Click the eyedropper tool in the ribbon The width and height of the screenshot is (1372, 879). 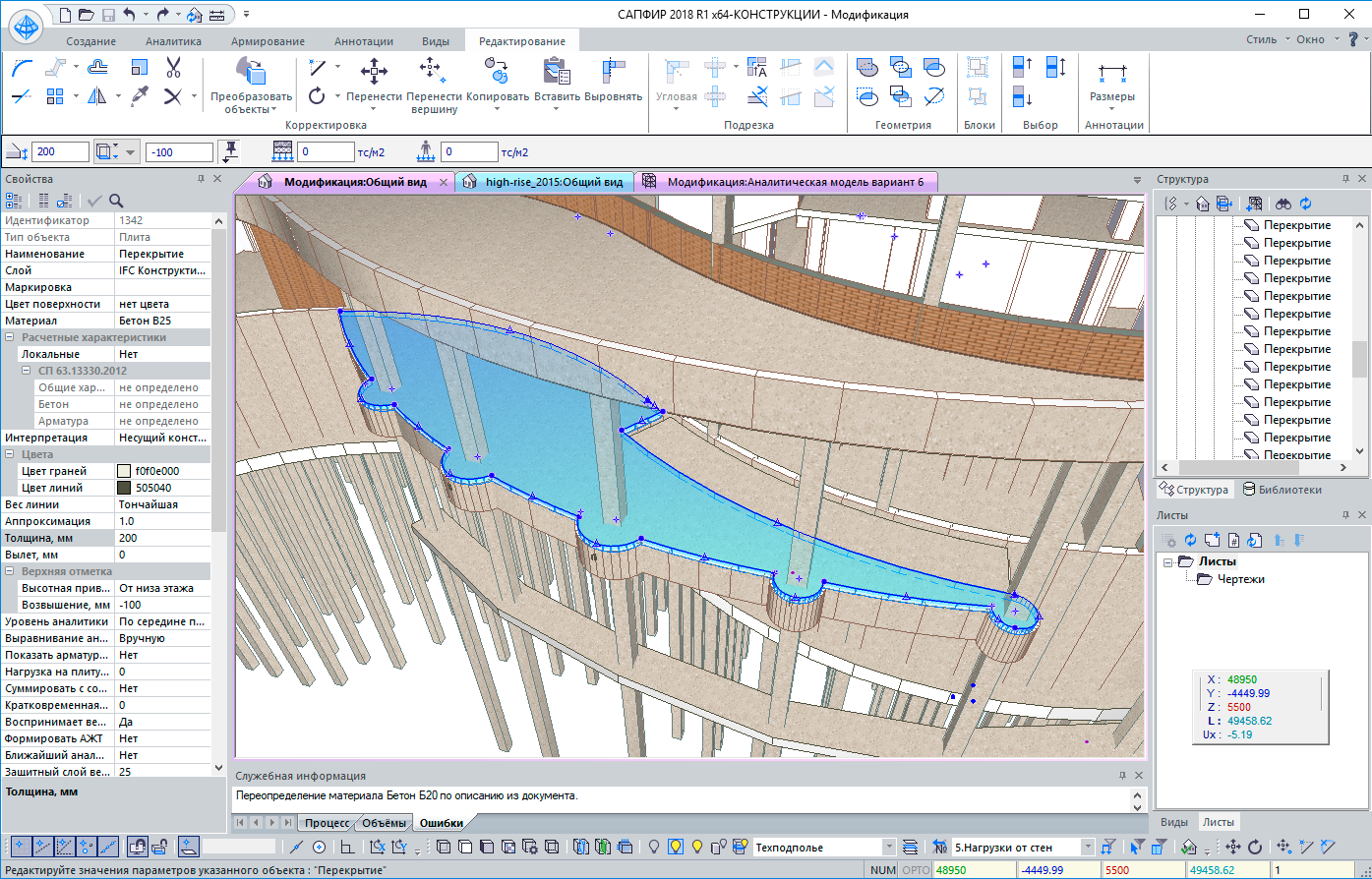coord(141,96)
